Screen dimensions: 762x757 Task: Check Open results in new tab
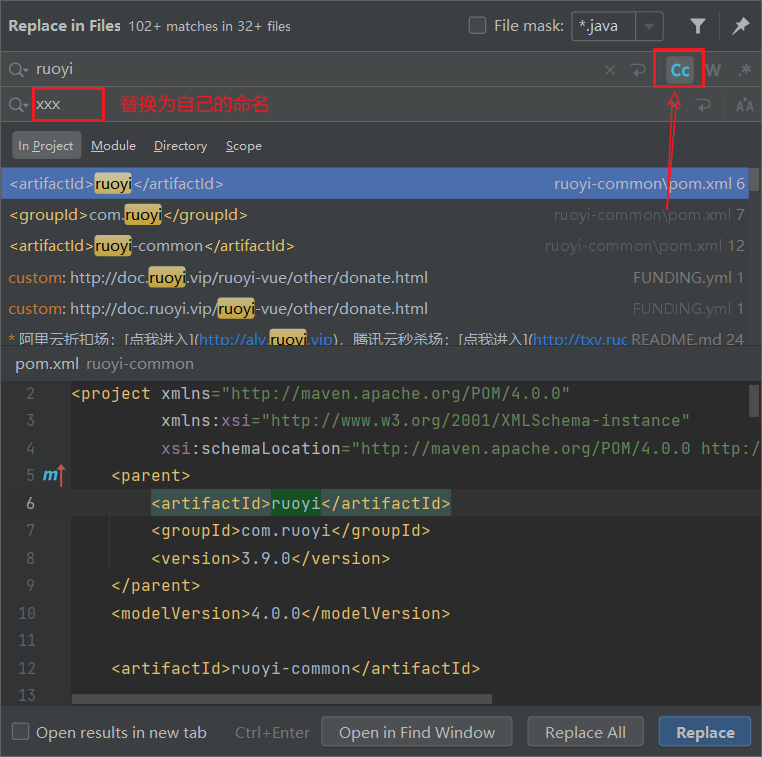pyautogui.click(x=20, y=731)
